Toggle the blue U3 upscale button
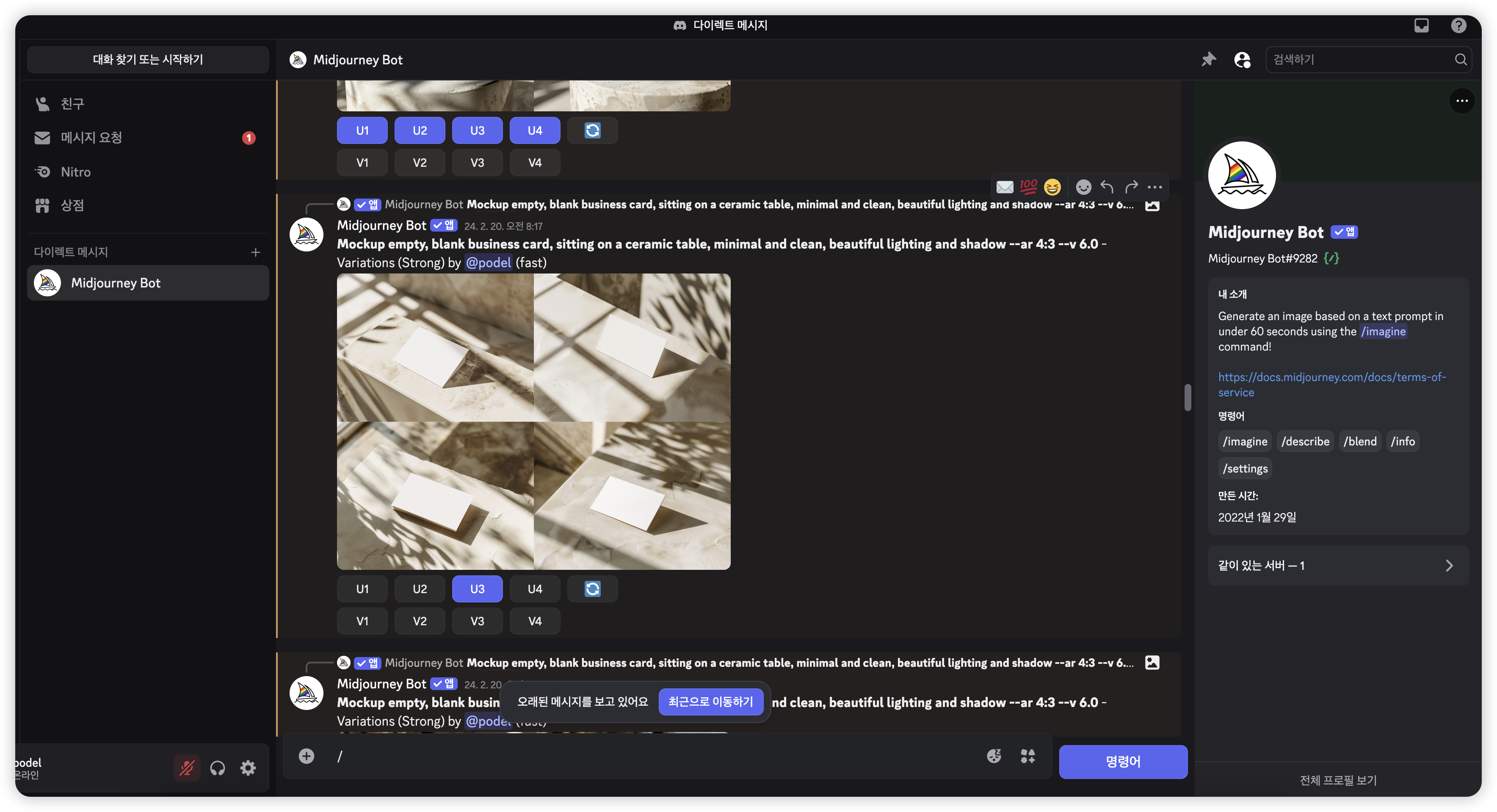Viewport: 1497px width, 812px height. (477, 589)
